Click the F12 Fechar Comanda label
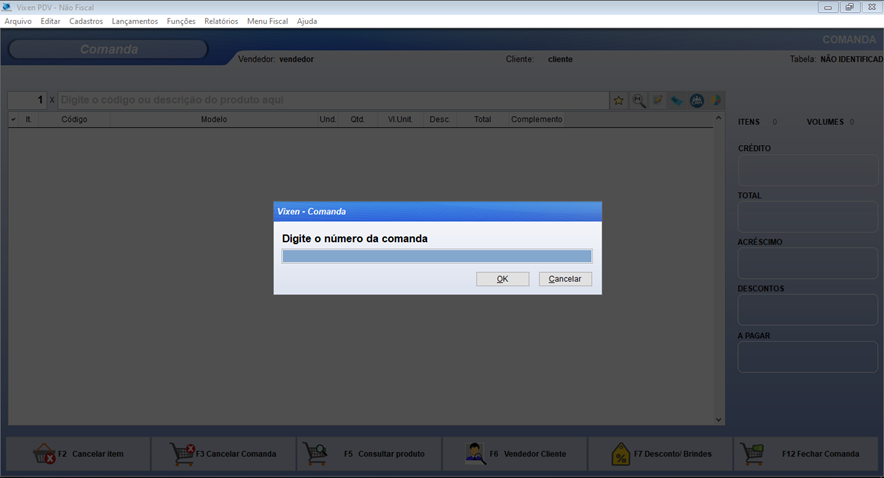Viewport: 884px width, 478px height. coord(820,454)
